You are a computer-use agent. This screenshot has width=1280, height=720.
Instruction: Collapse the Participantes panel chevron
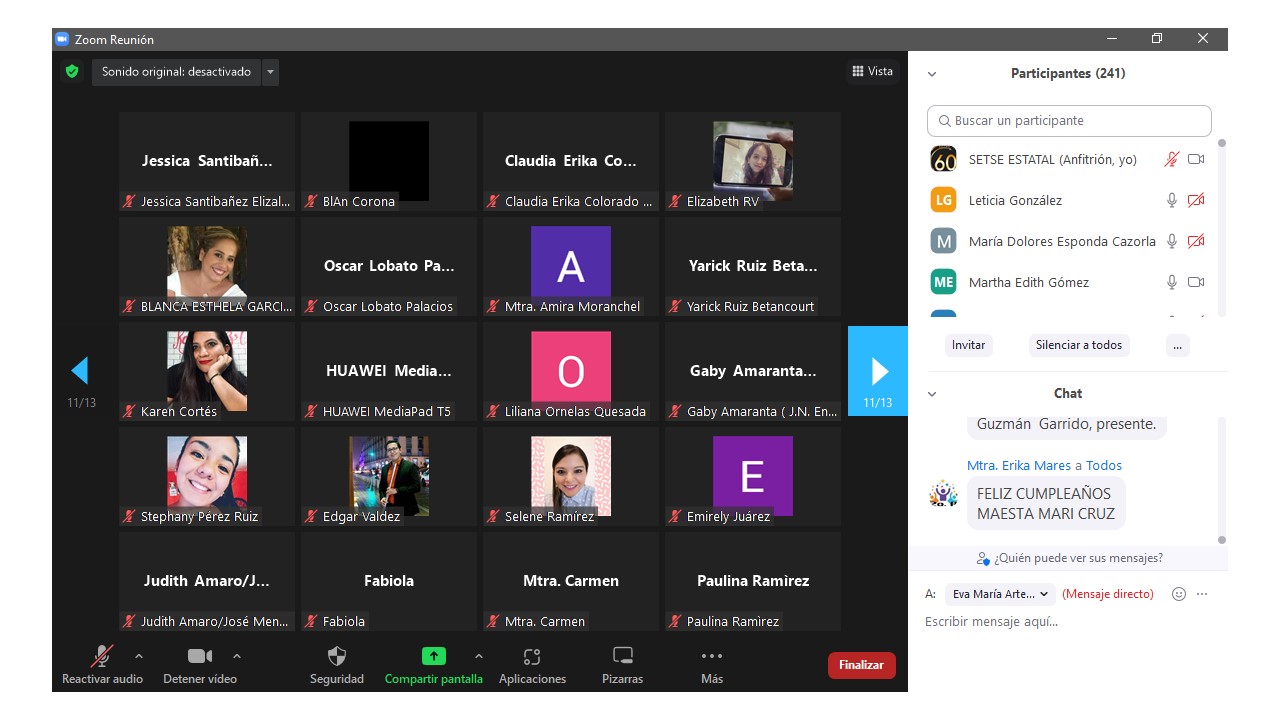click(932, 74)
